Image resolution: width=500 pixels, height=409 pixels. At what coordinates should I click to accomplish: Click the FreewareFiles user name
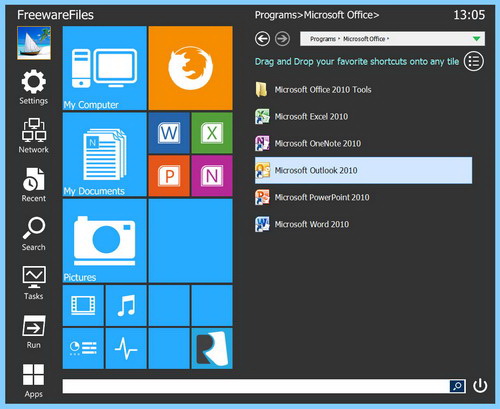[x=55, y=15]
